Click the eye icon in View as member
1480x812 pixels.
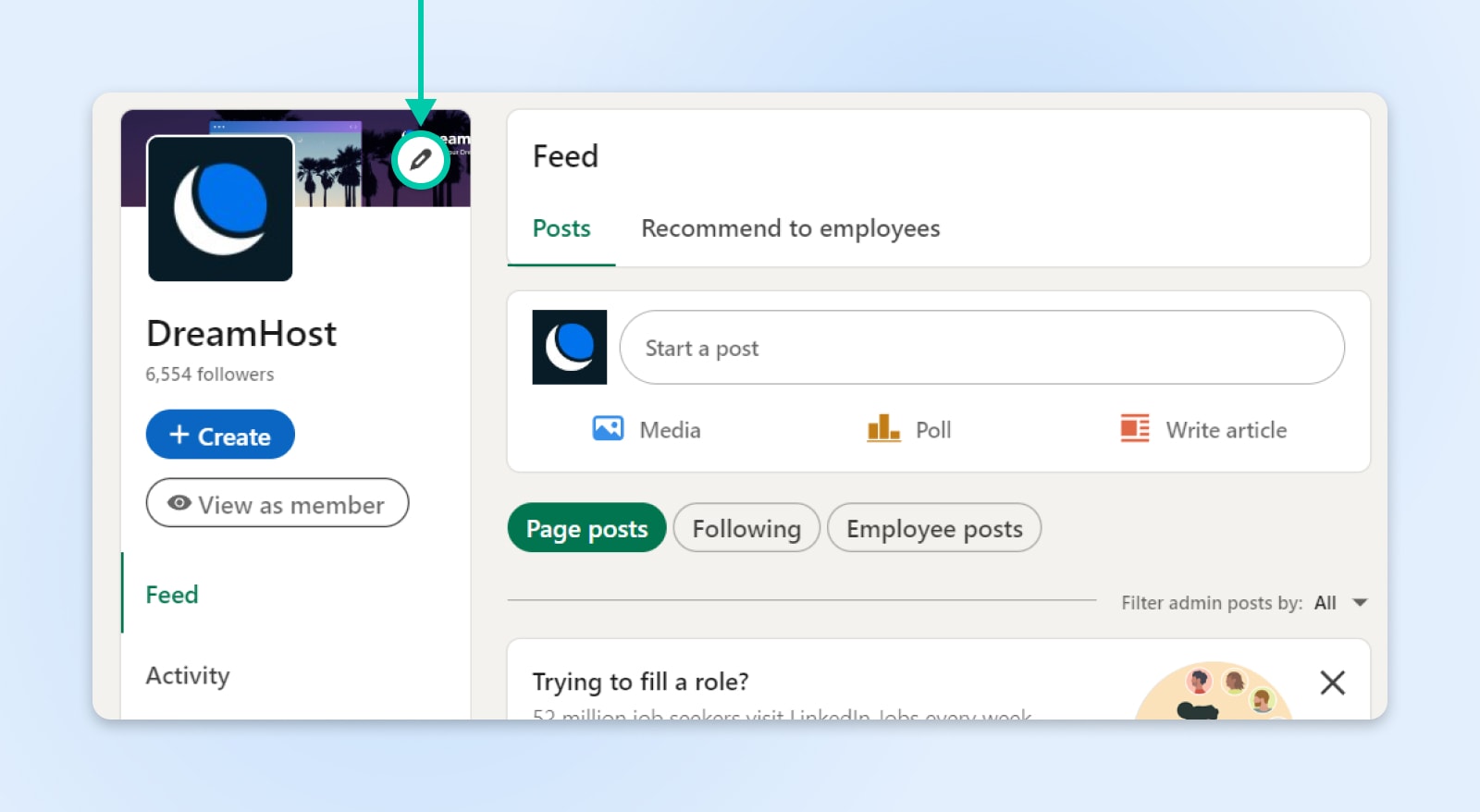click(179, 503)
